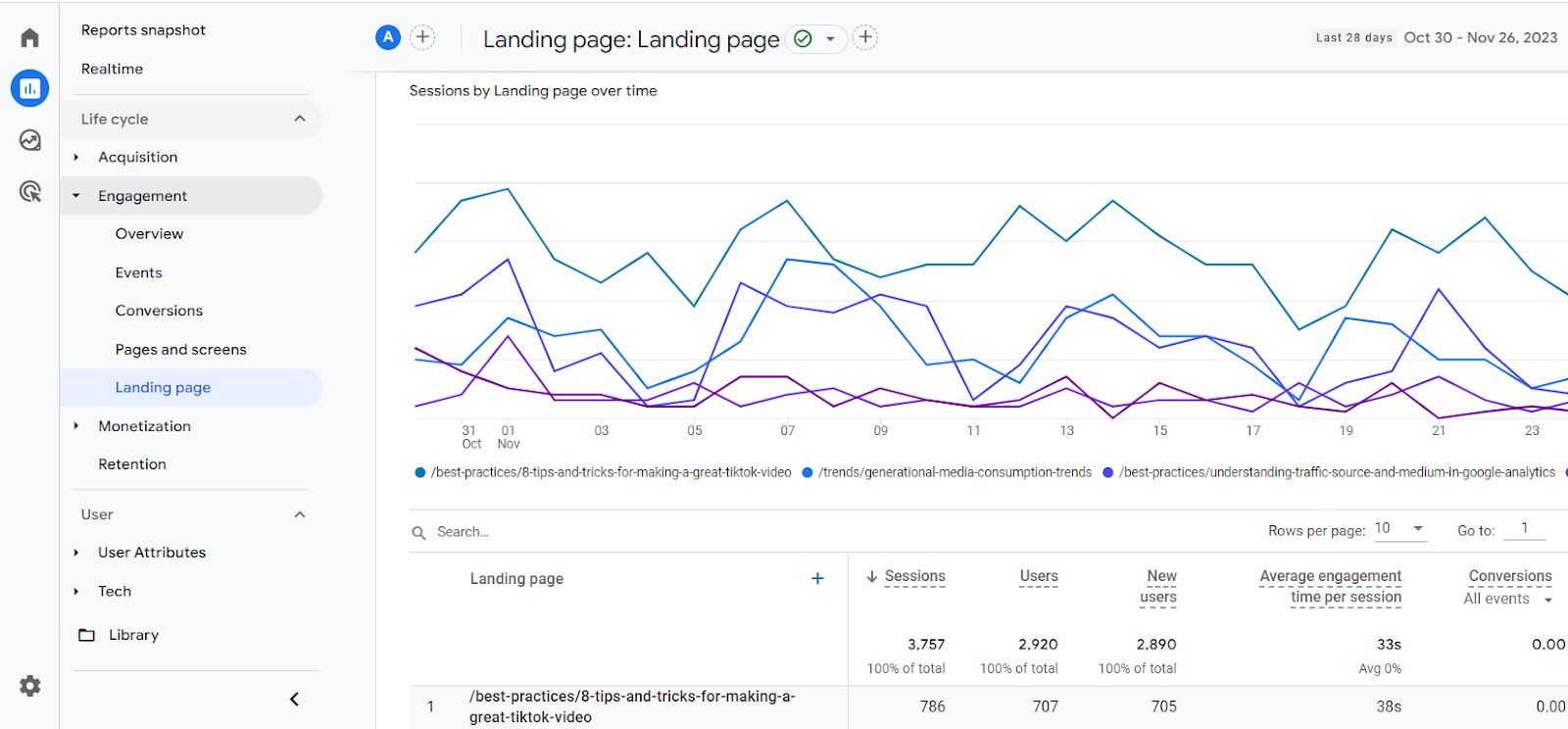Click row 1 users value 707
This screenshot has width=1568, height=729.
click(1046, 706)
